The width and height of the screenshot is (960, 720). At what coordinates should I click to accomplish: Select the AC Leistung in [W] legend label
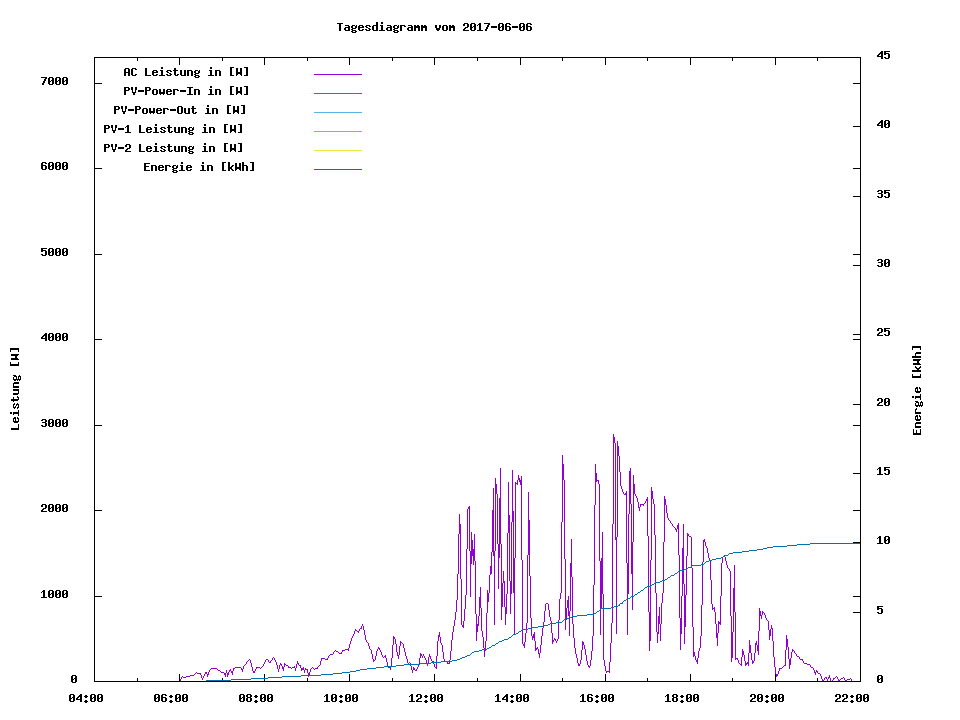click(186, 72)
